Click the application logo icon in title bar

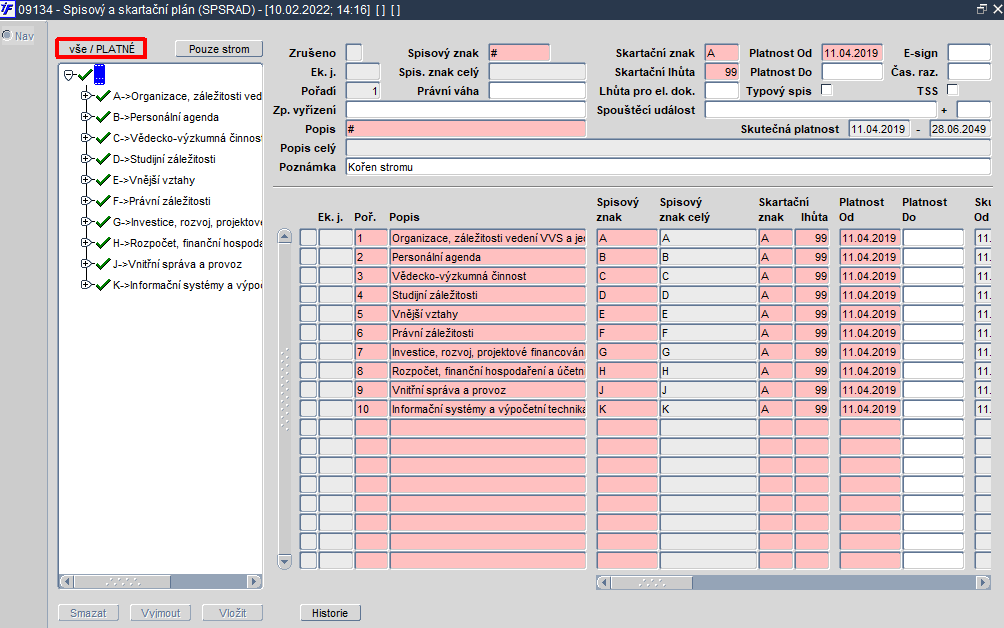pyautogui.click(x=8, y=8)
